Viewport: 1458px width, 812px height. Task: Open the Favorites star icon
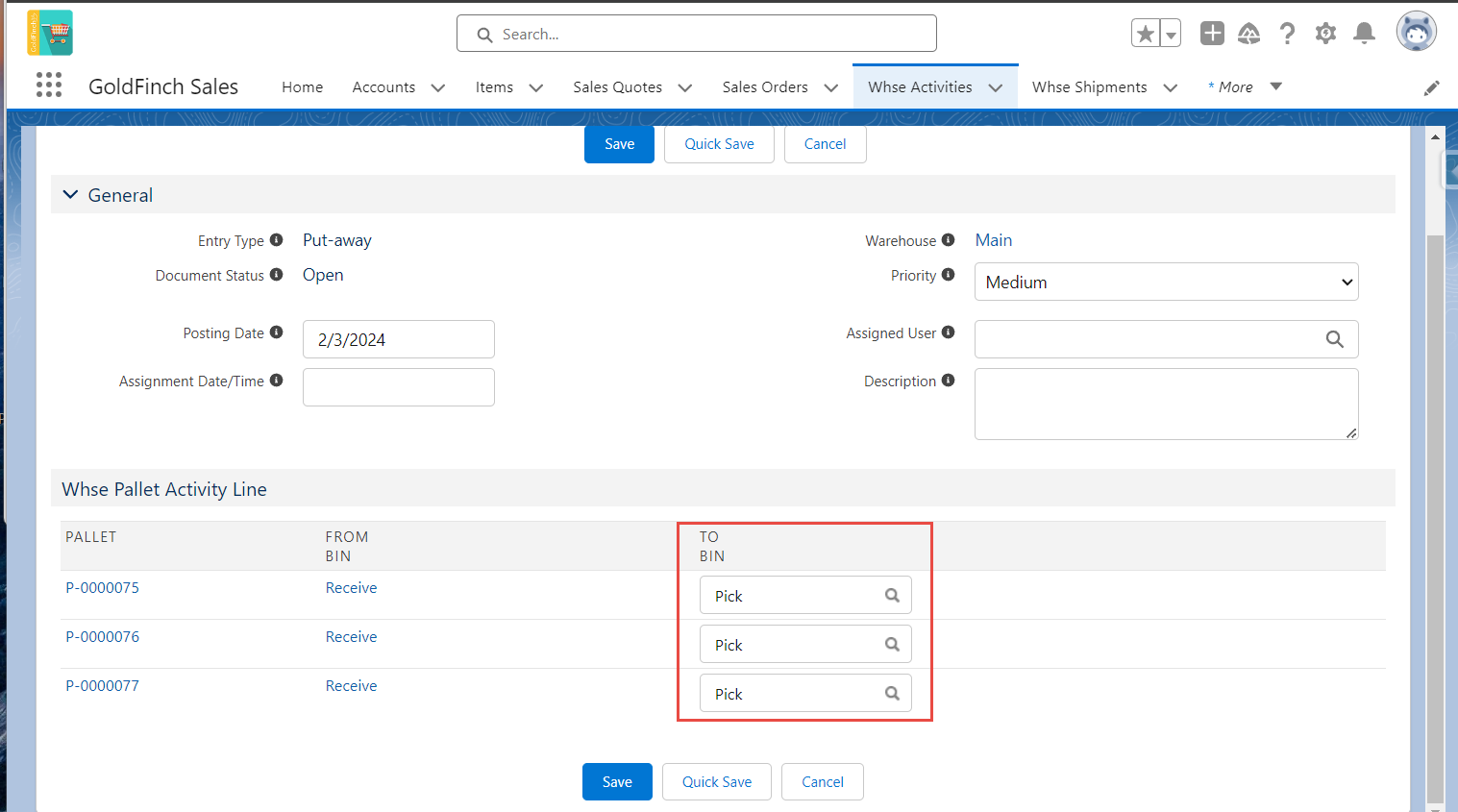(1146, 34)
